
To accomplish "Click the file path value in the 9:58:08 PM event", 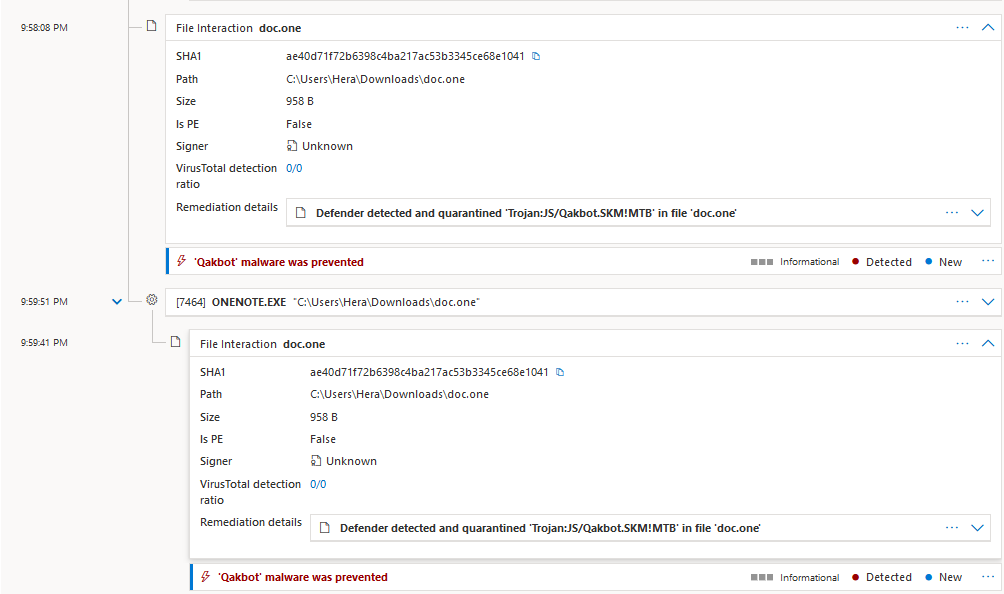I will 375,79.
